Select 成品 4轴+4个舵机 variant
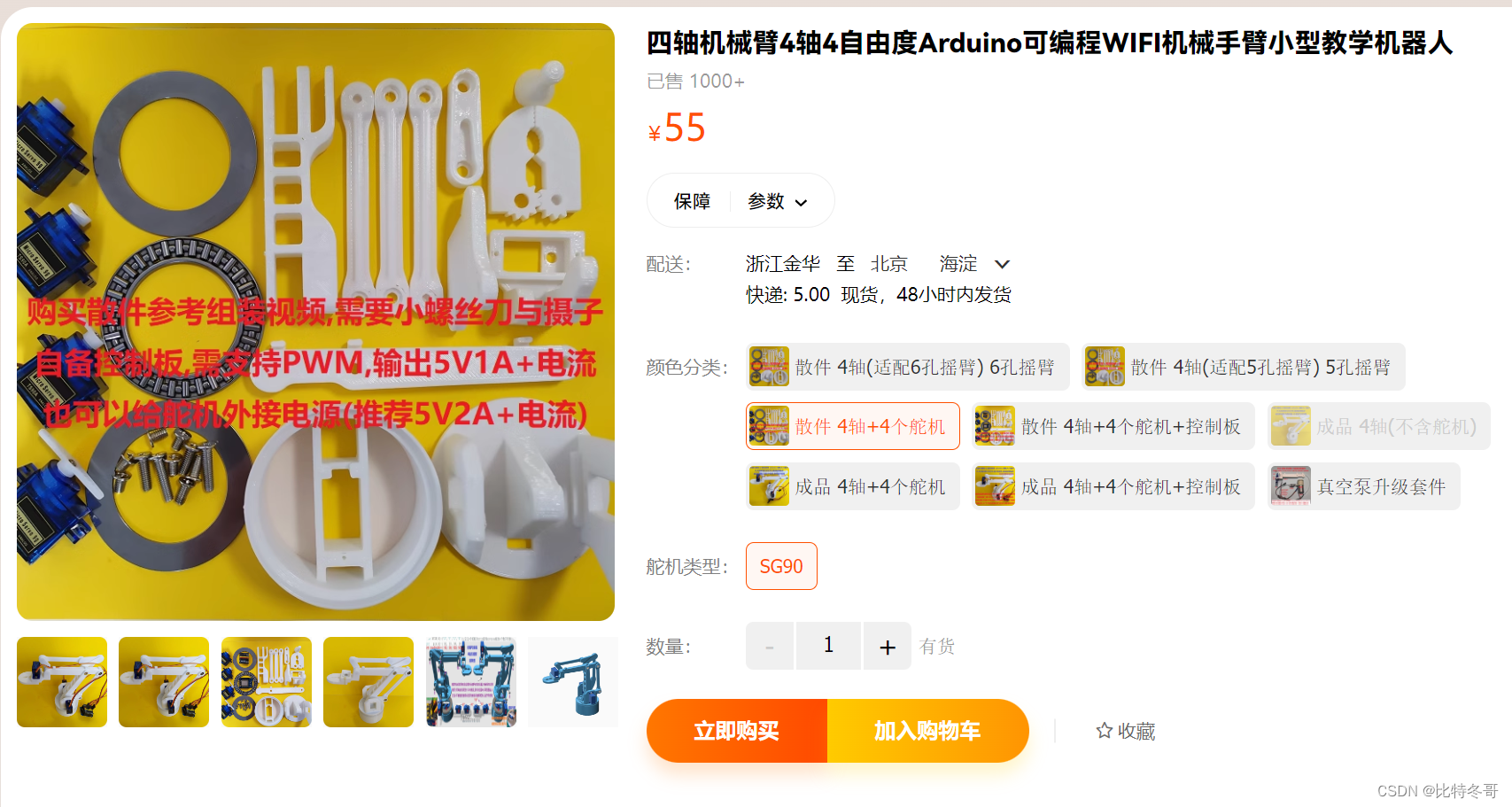Screen dimensions: 1512x807 (853, 486)
